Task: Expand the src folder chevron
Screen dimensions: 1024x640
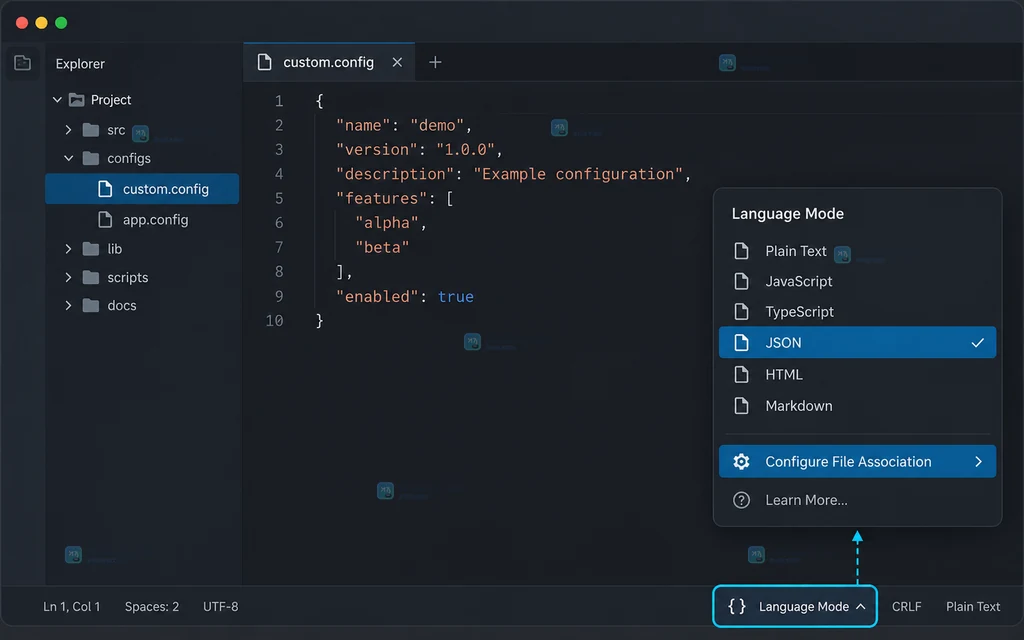Action: click(68, 130)
